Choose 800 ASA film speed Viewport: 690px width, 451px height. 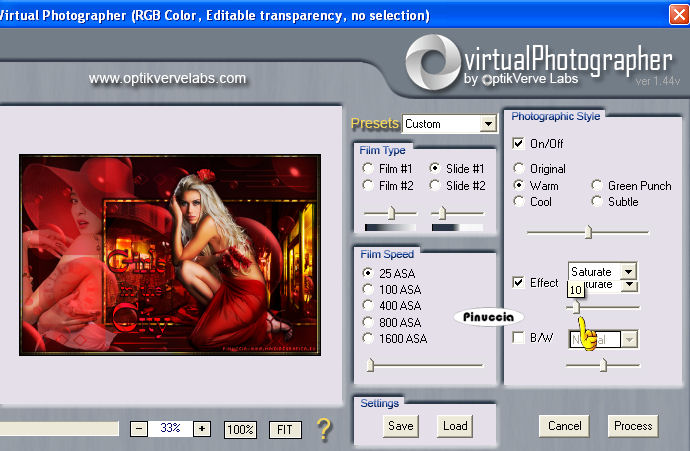point(368,323)
